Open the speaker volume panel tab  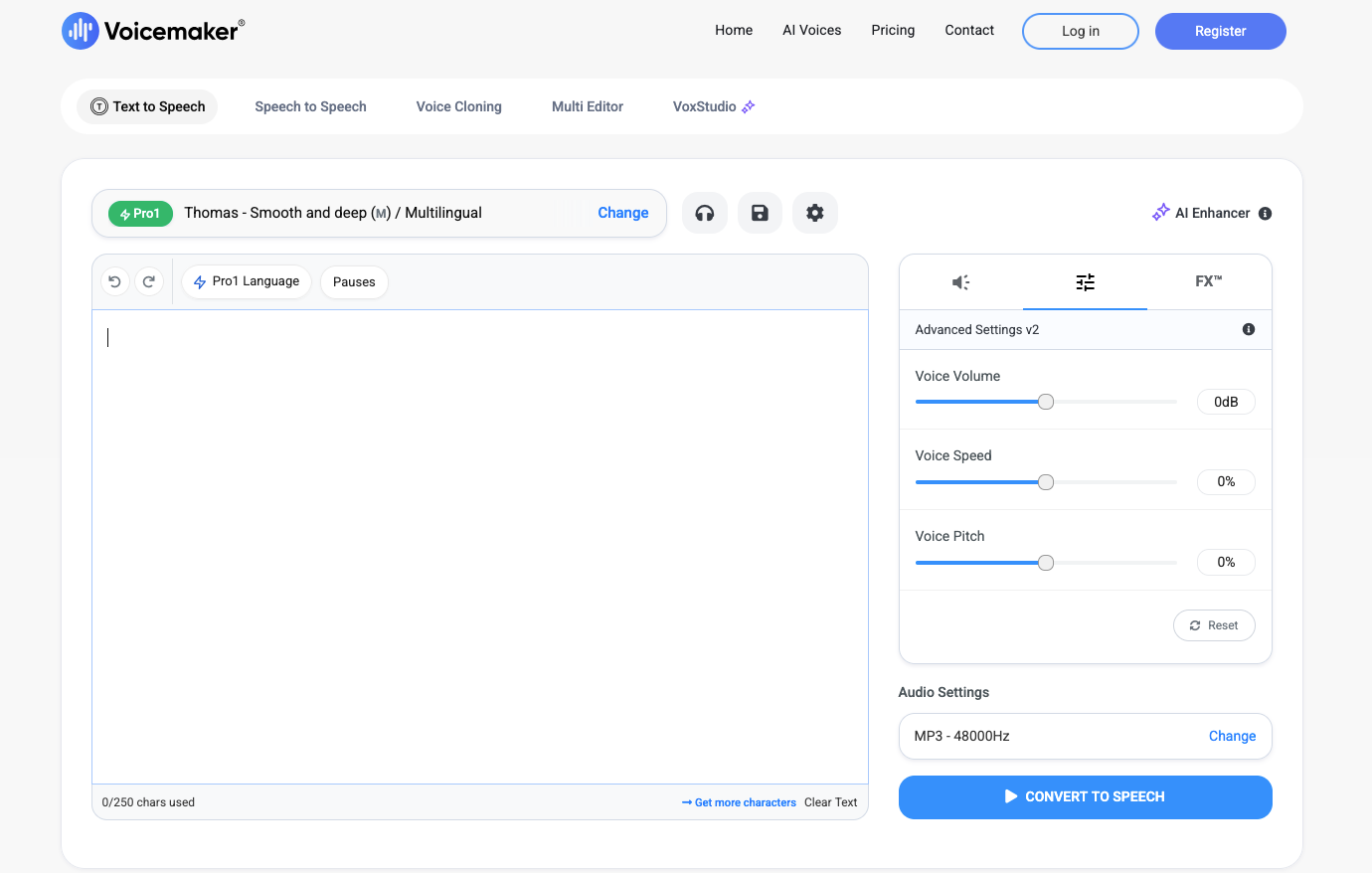tap(960, 282)
